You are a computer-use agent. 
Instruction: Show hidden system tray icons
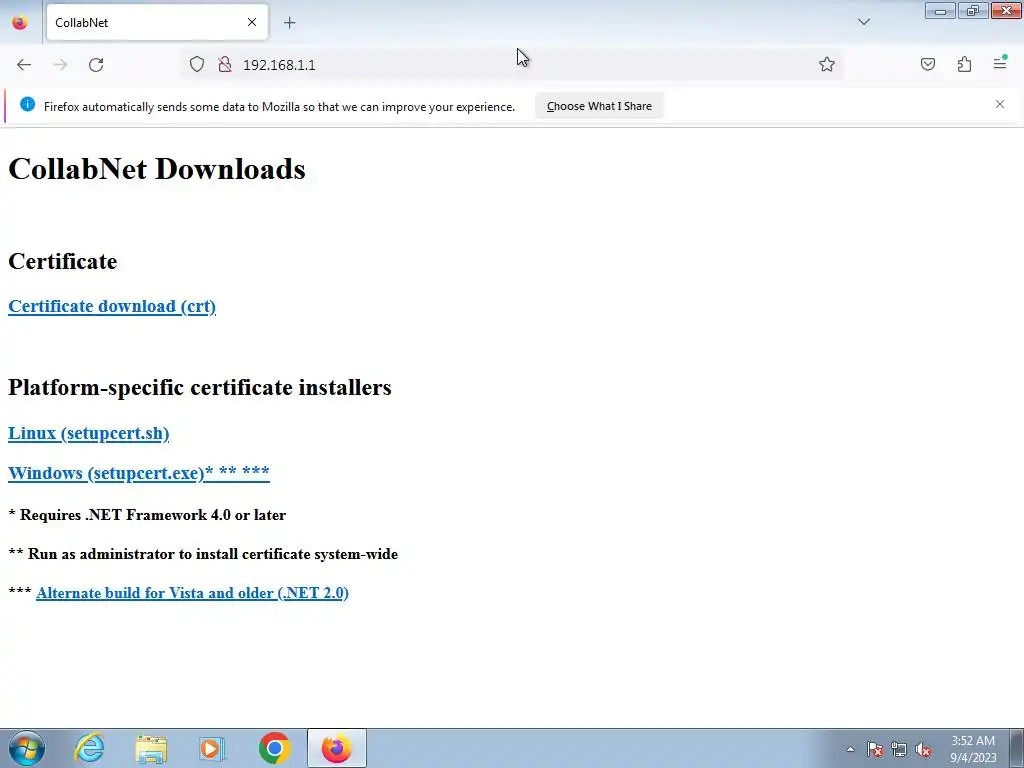850,749
